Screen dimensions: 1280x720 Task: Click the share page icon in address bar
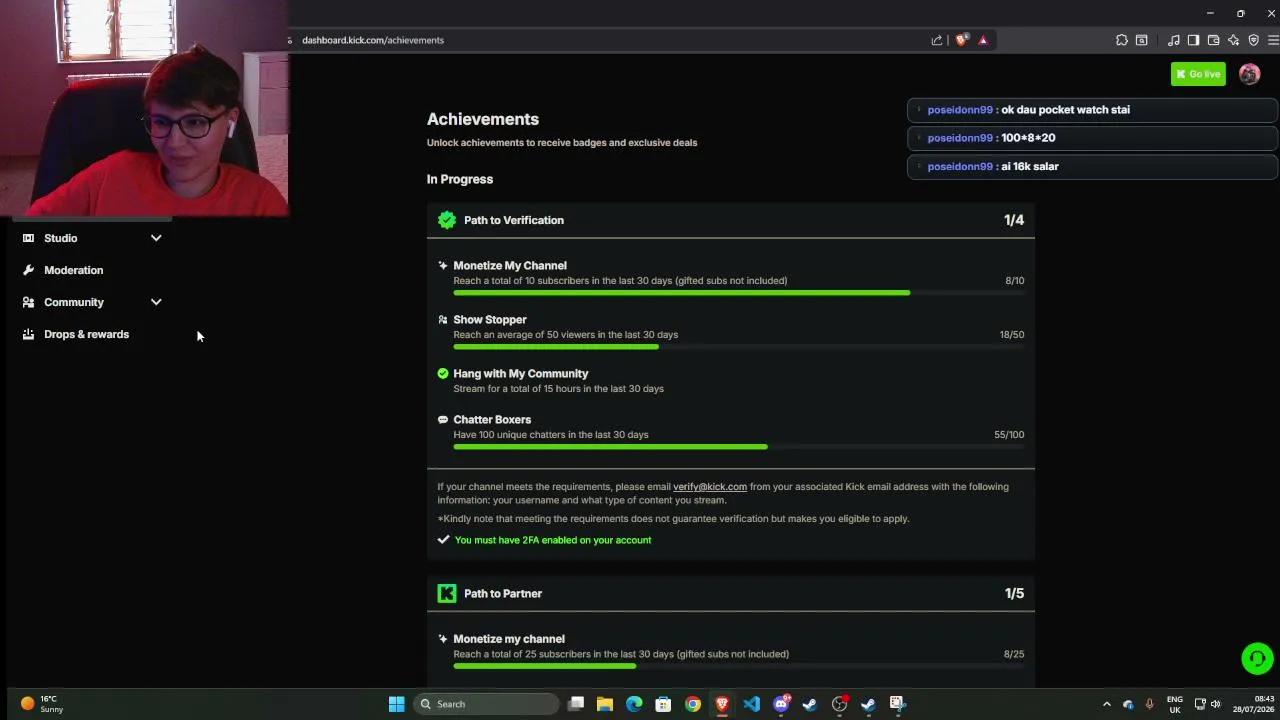tap(937, 40)
